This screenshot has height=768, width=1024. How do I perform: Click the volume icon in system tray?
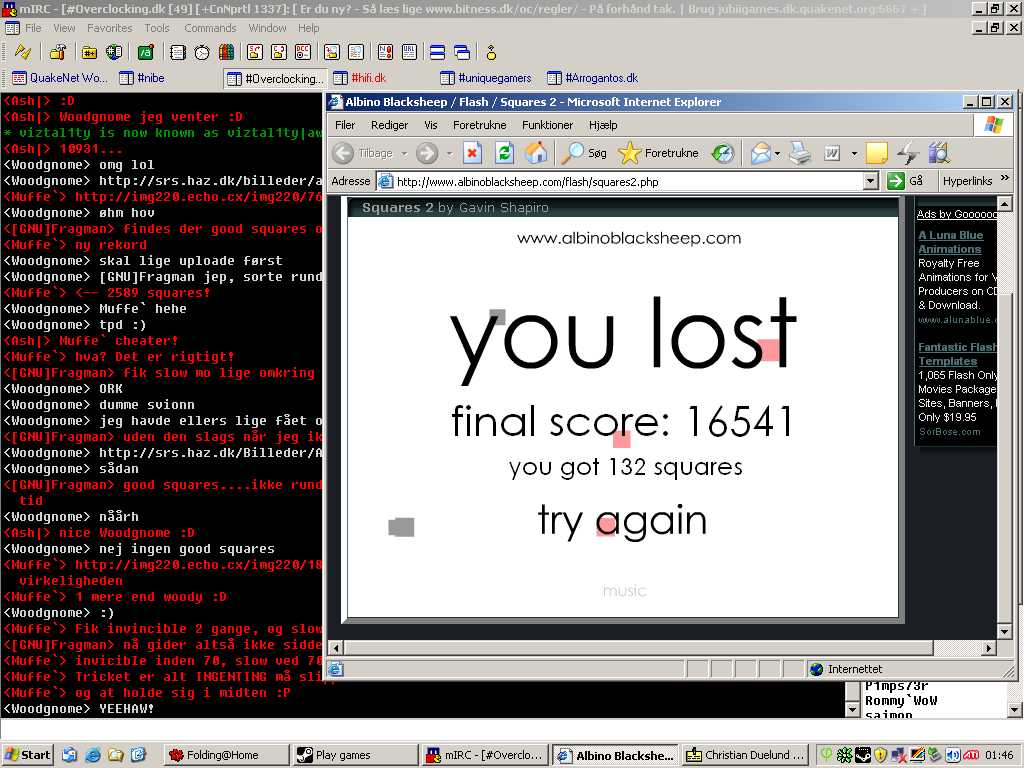click(x=953, y=755)
